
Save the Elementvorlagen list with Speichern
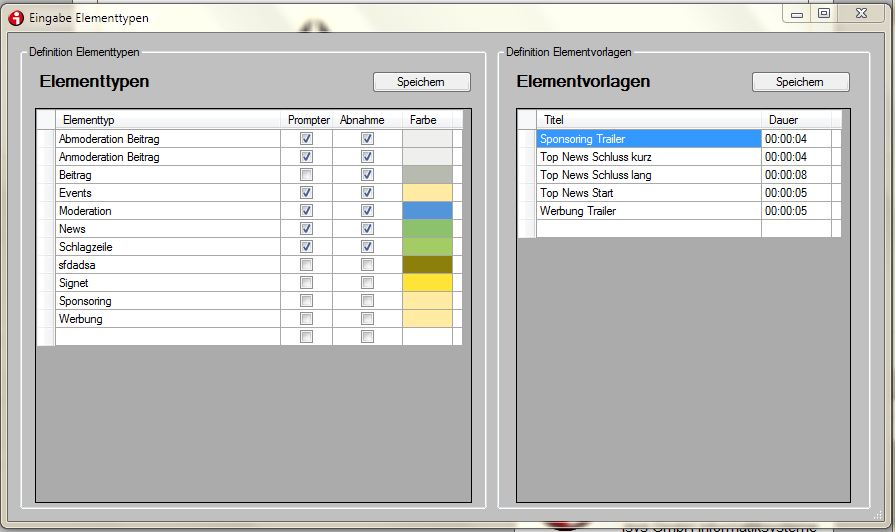coord(800,82)
